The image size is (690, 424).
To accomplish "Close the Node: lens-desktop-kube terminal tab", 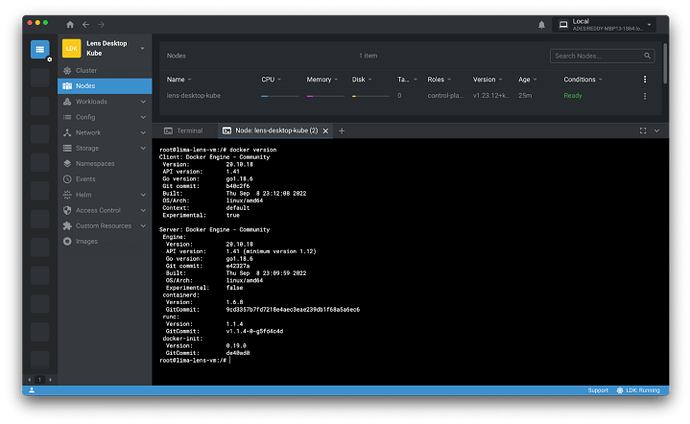I will pyautogui.click(x=327, y=131).
